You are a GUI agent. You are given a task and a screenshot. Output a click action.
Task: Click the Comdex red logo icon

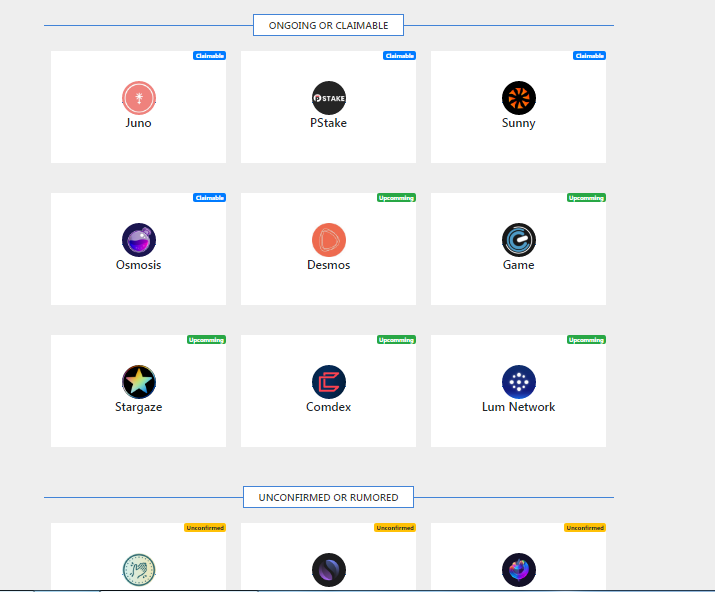(329, 382)
